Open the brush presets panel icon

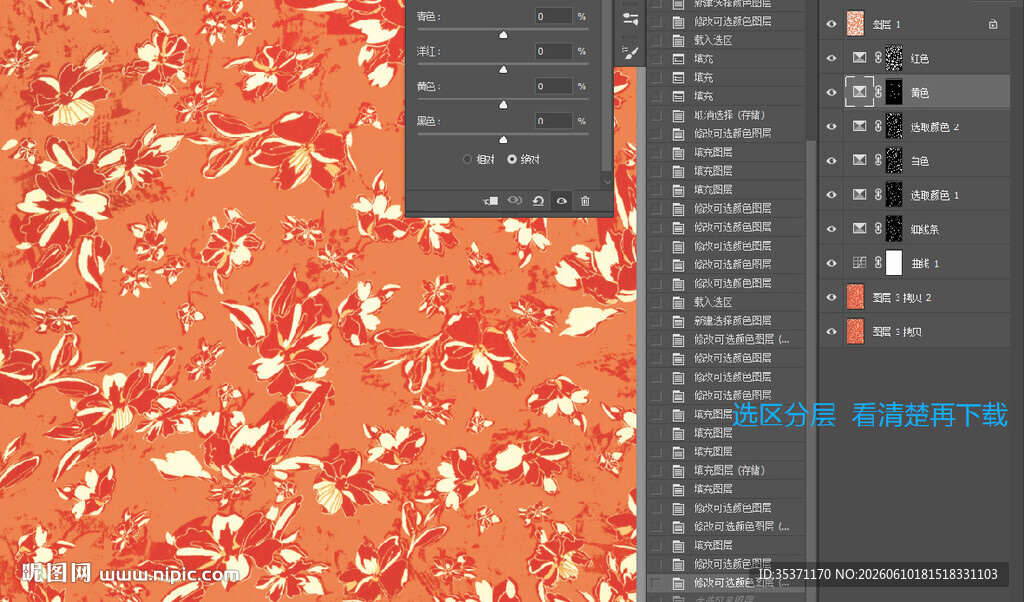click(x=630, y=53)
